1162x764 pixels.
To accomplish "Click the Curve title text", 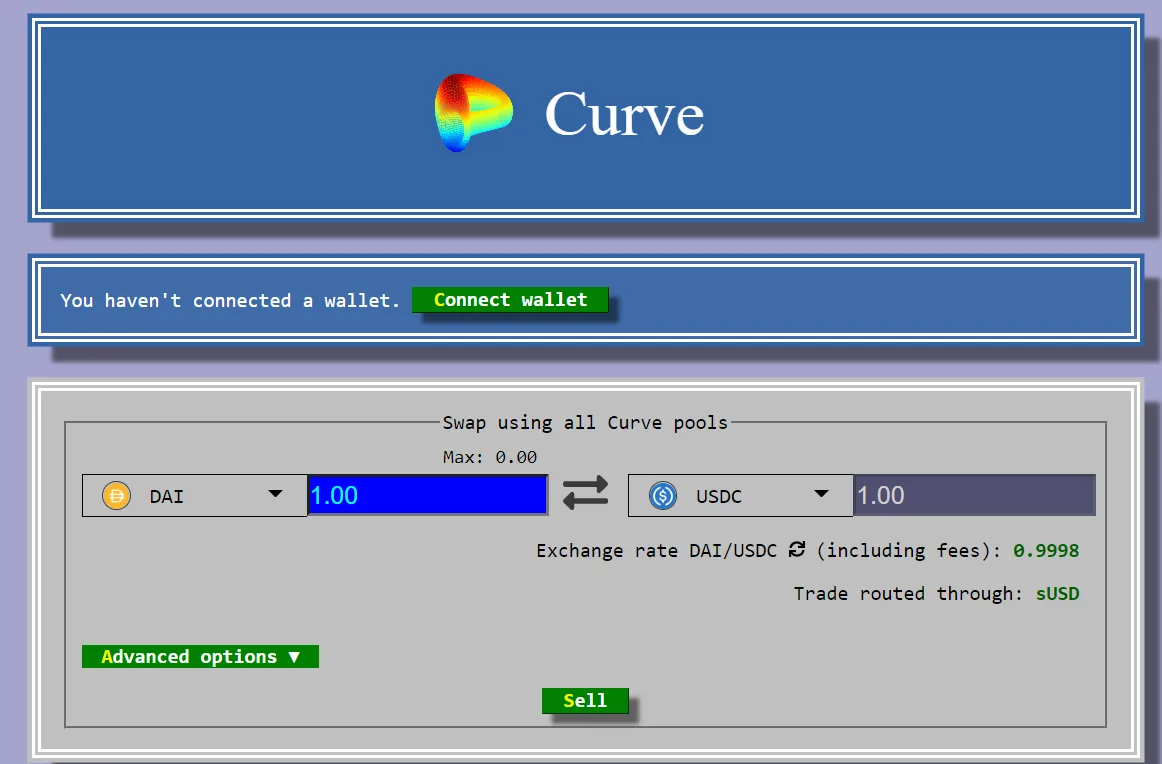I will click(625, 114).
